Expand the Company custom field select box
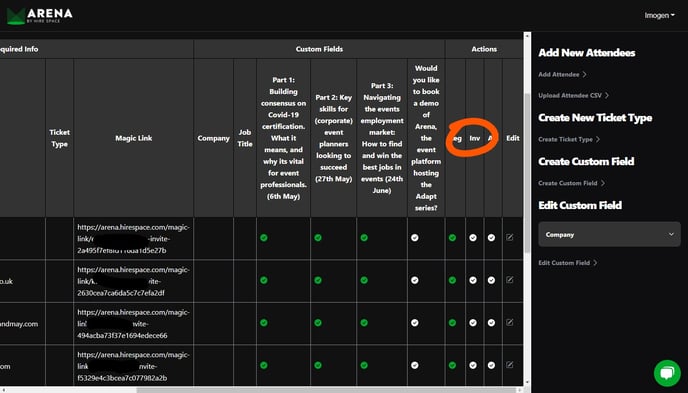The width and height of the screenshot is (688, 393). pos(609,234)
